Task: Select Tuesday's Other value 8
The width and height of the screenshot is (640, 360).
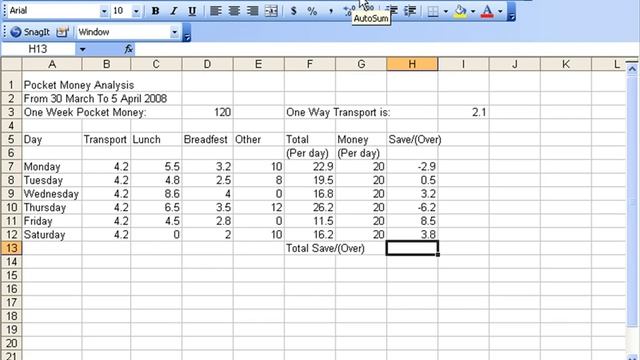Action: (x=258, y=180)
